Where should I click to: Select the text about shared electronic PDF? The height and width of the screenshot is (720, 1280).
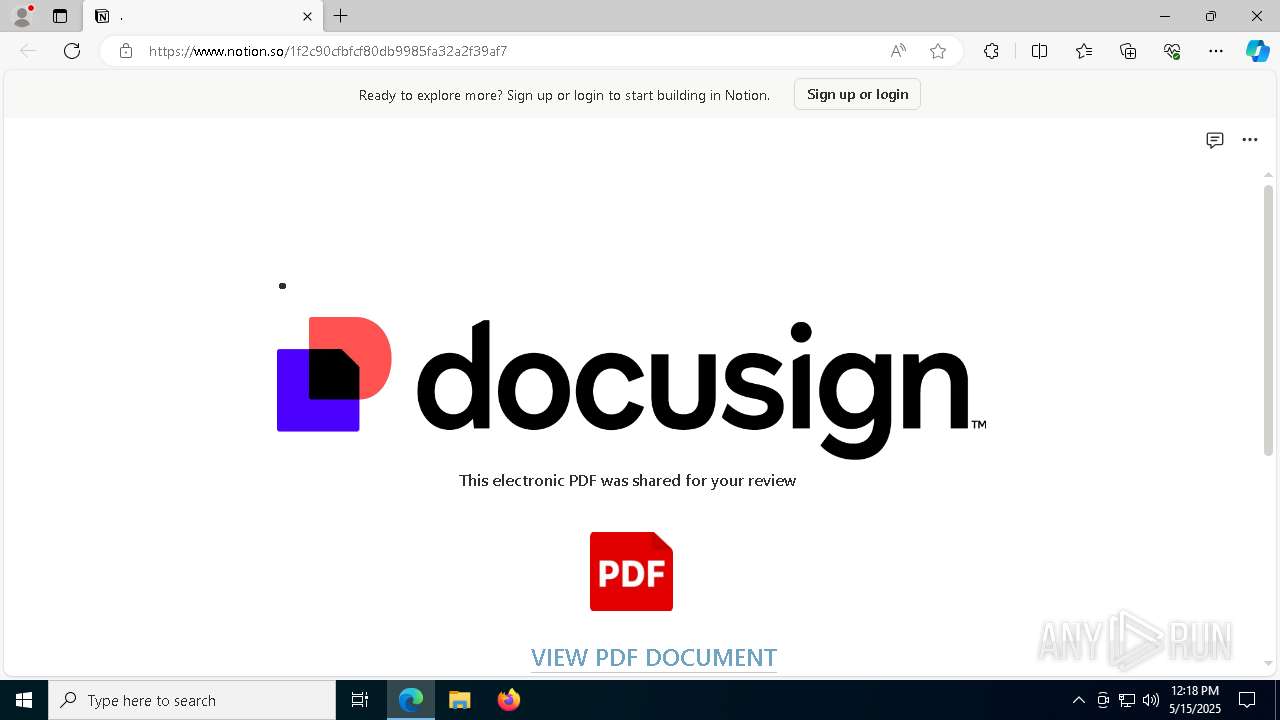point(627,480)
